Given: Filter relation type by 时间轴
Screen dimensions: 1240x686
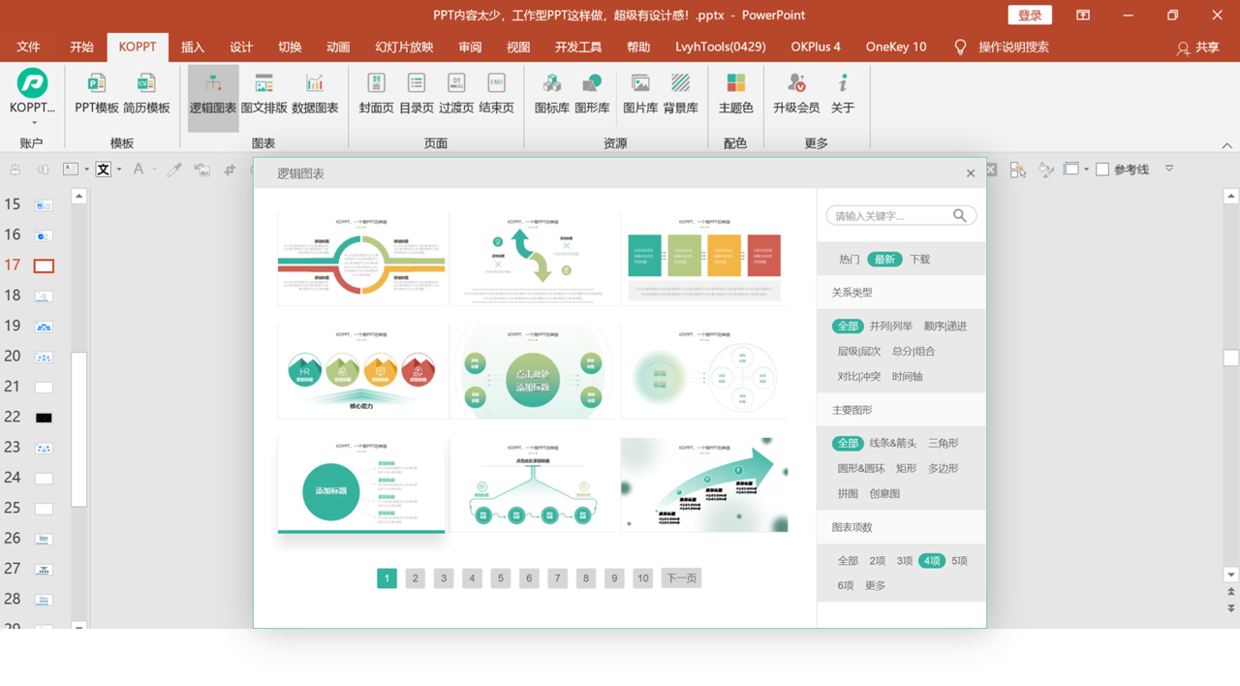Looking at the screenshot, I should pyautogui.click(x=907, y=377).
